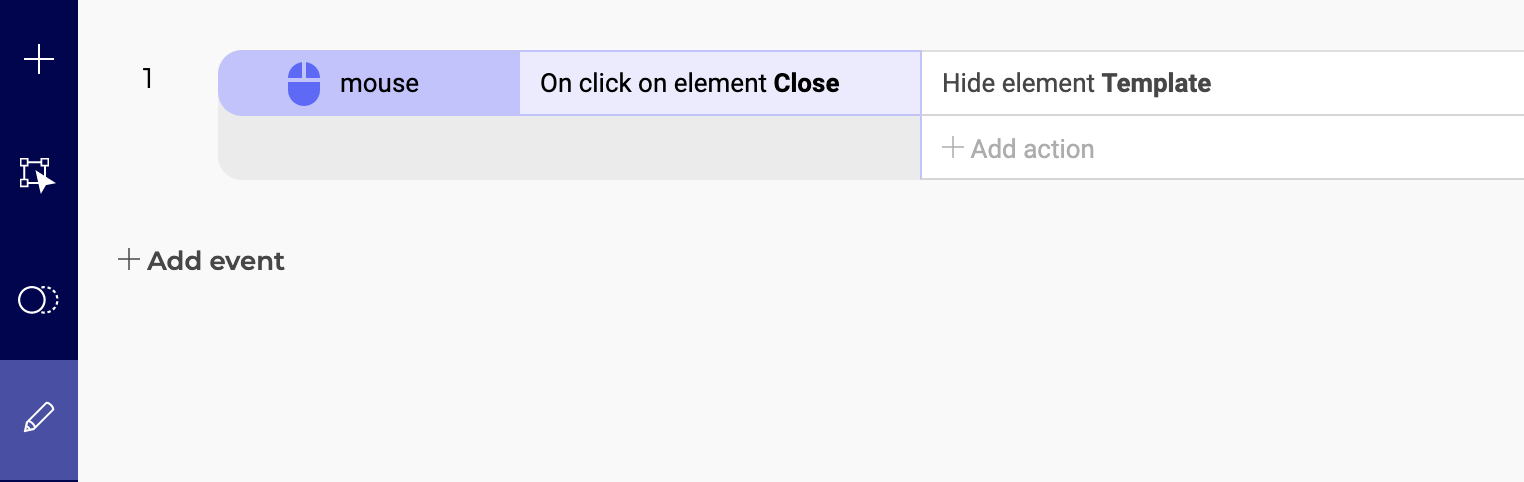Click the Add event text label
The image size is (1524, 482).
pos(216,261)
